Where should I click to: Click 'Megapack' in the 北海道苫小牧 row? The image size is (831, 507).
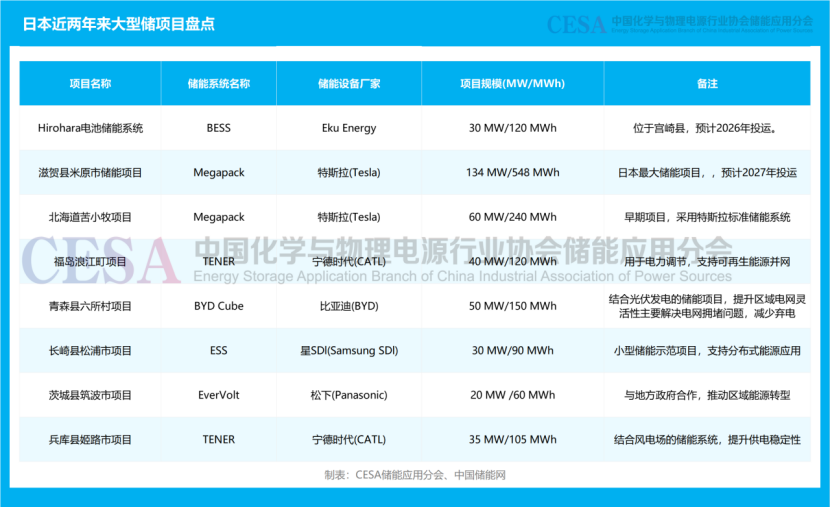tap(218, 217)
